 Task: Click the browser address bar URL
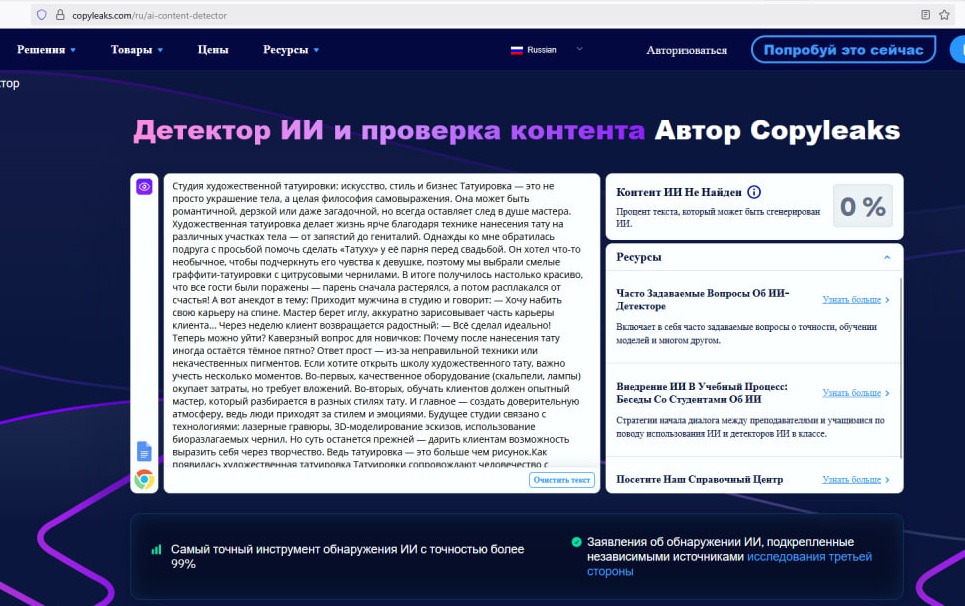(x=150, y=15)
